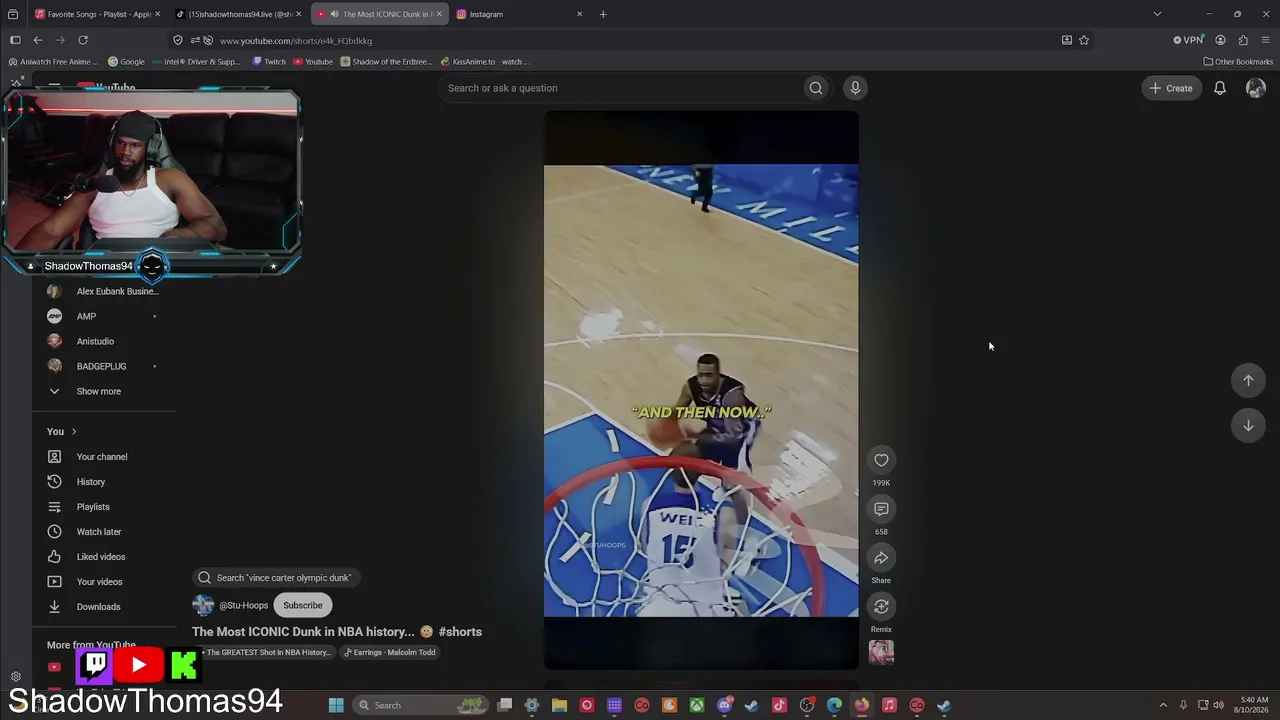This screenshot has width=1280, height=720.
Task: Open the settings gear in the sidebar
Action: coord(15,677)
